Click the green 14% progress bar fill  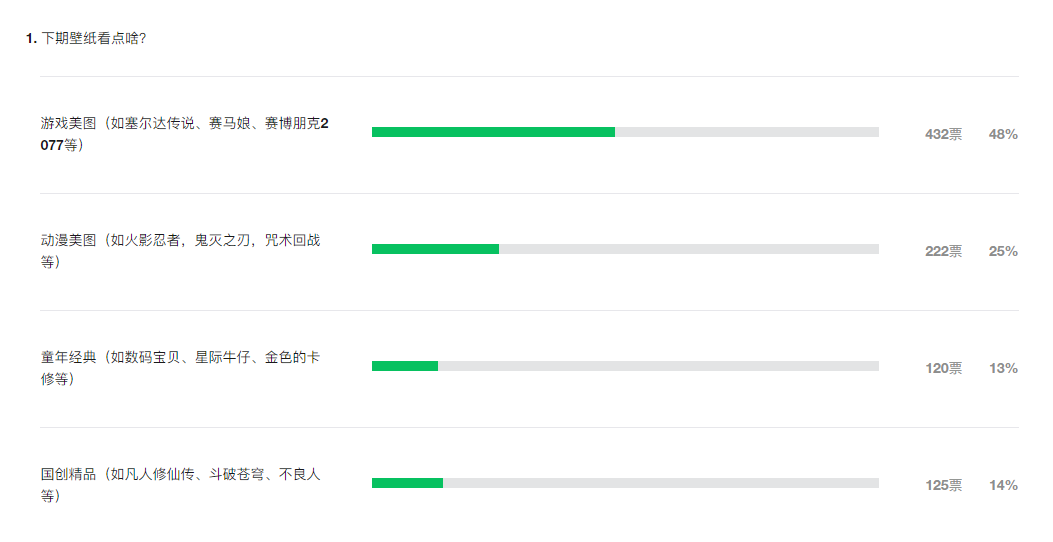408,483
